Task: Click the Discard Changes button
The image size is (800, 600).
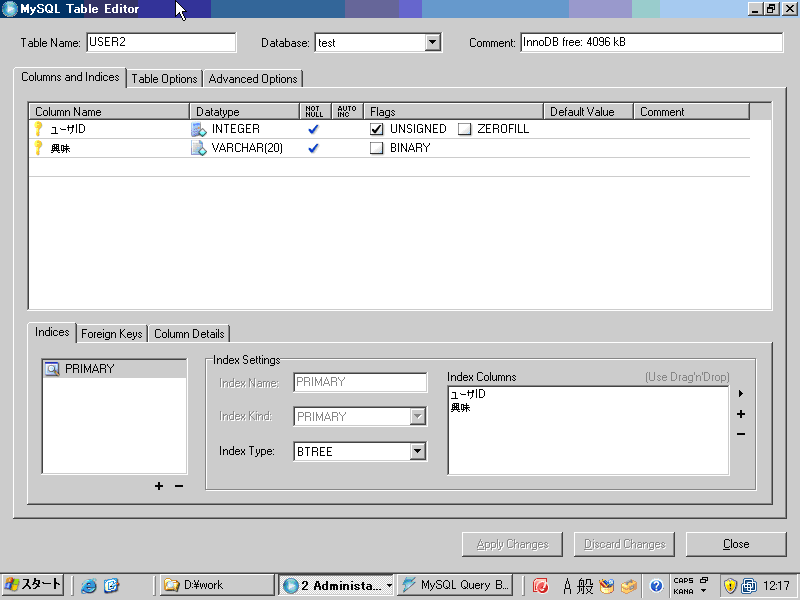Action: pyautogui.click(x=624, y=544)
